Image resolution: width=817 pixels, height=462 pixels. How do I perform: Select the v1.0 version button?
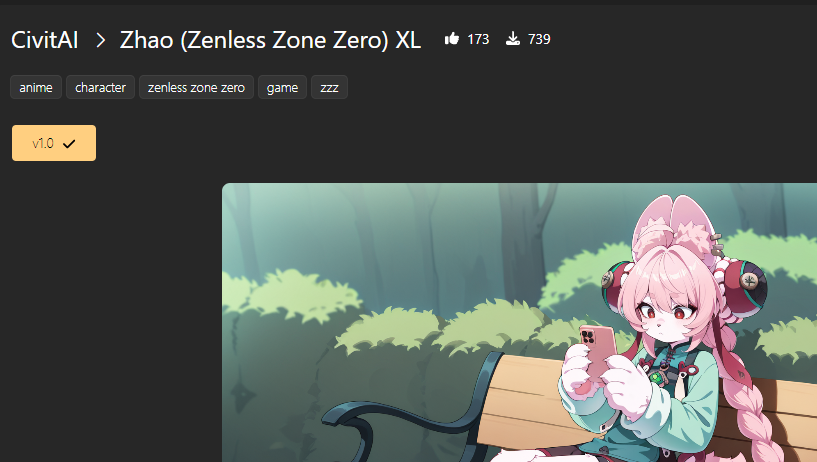click(54, 143)
